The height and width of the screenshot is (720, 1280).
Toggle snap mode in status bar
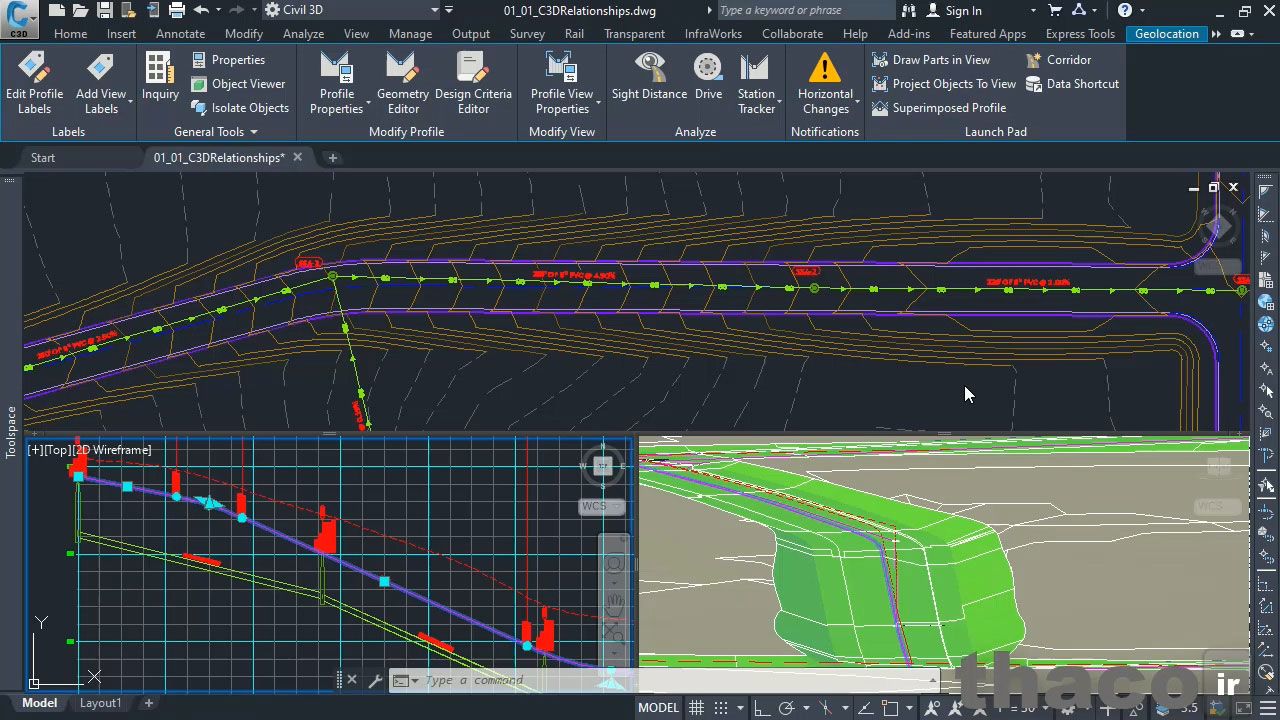point(721,708)
